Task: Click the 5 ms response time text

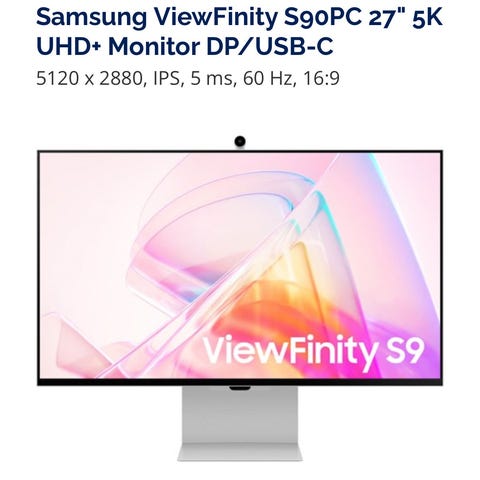Action: (213, 79)
